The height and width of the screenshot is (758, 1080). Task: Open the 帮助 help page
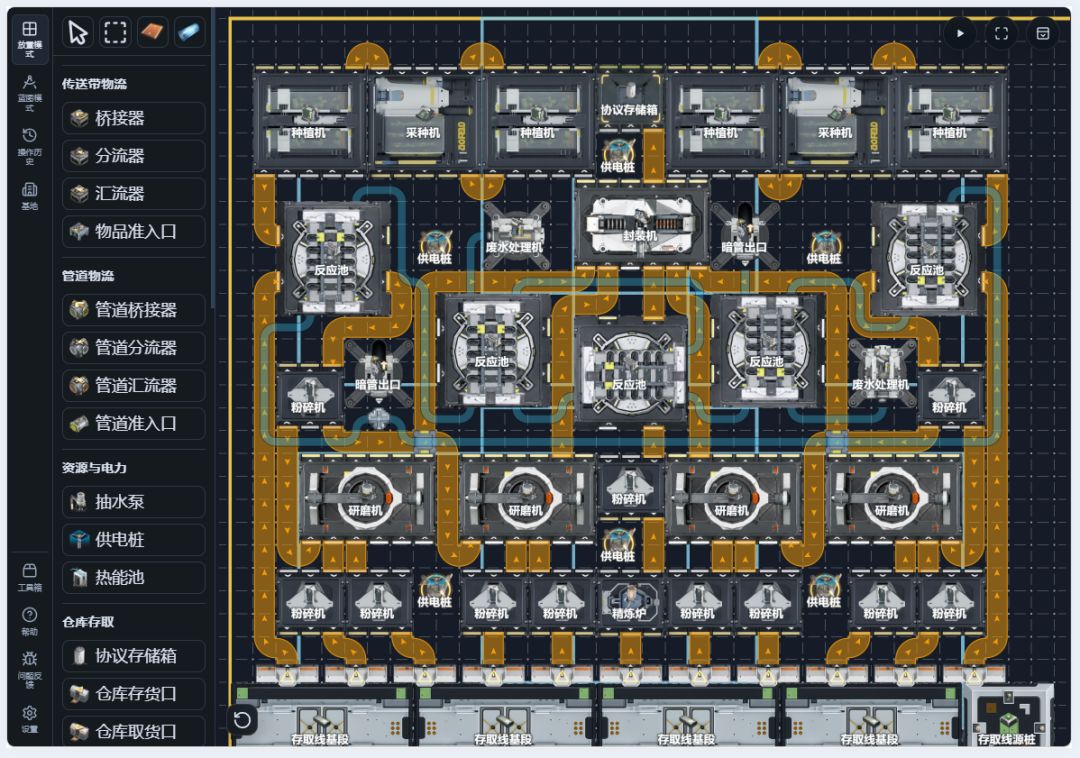[30, 622]
